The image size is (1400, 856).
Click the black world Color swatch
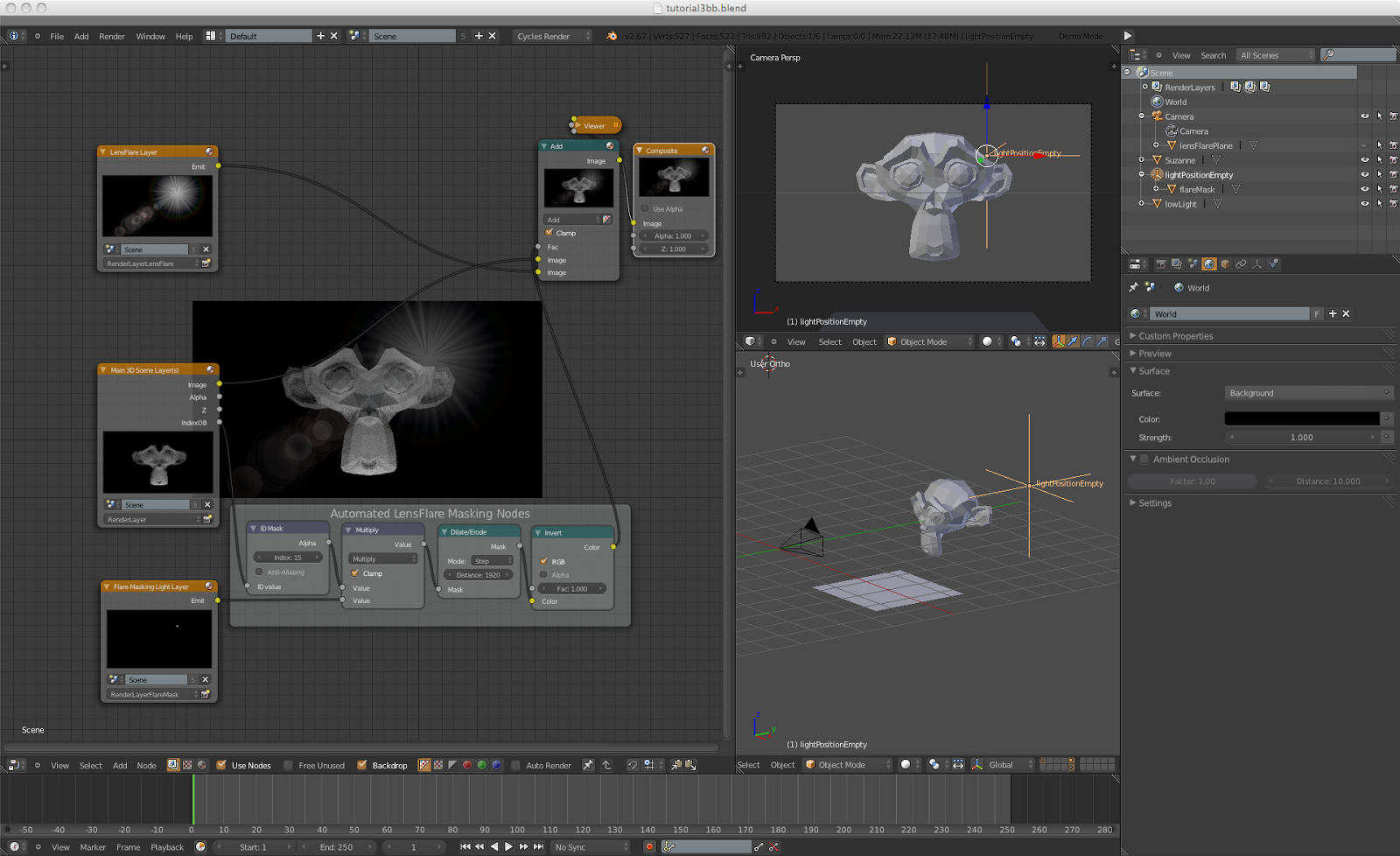(x=1301, y=419)
